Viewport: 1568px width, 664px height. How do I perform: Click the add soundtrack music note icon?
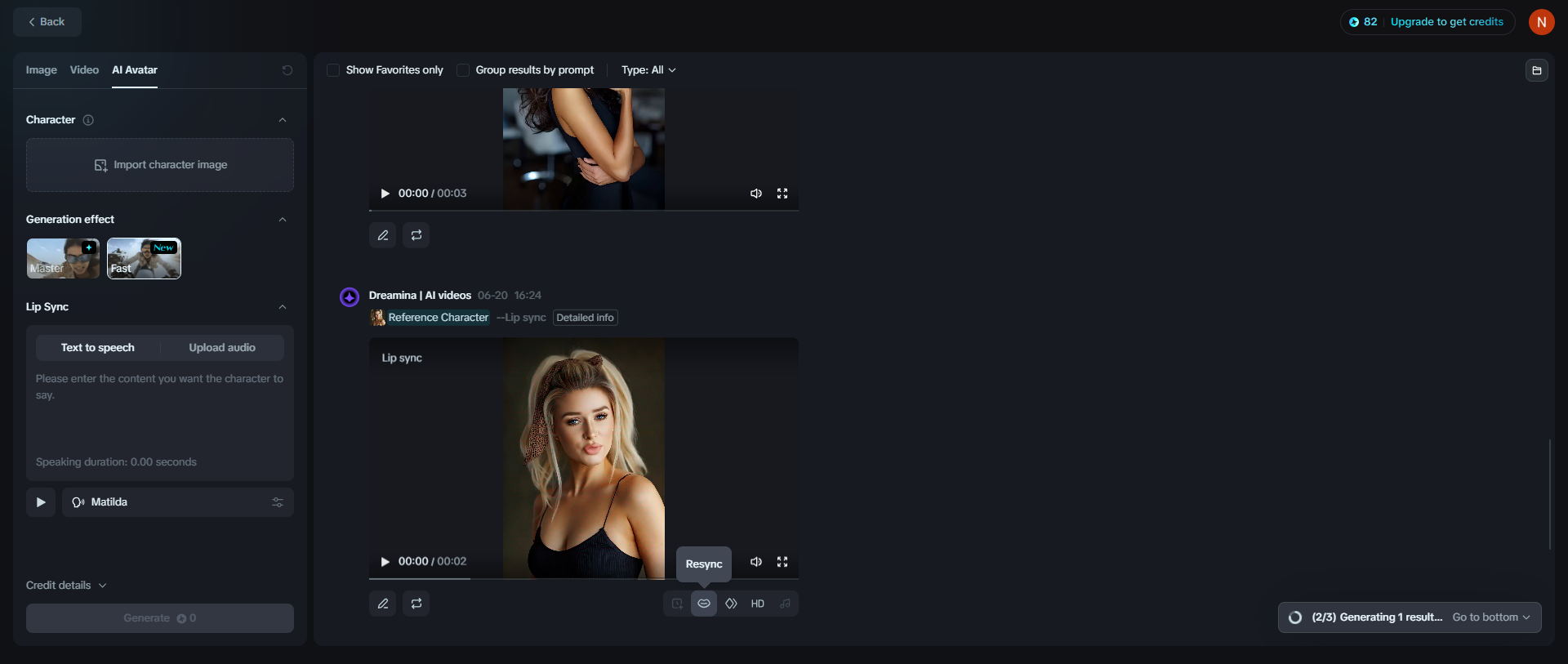click(785, 604)
